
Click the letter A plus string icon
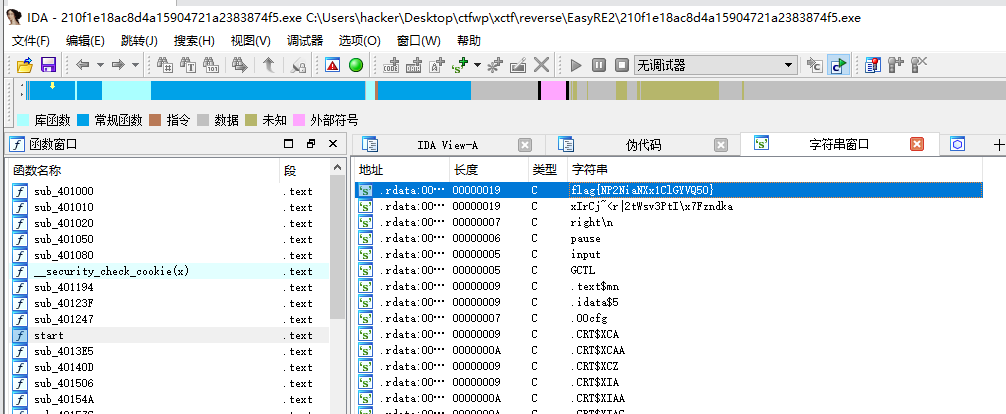click(x=437, y=65)
